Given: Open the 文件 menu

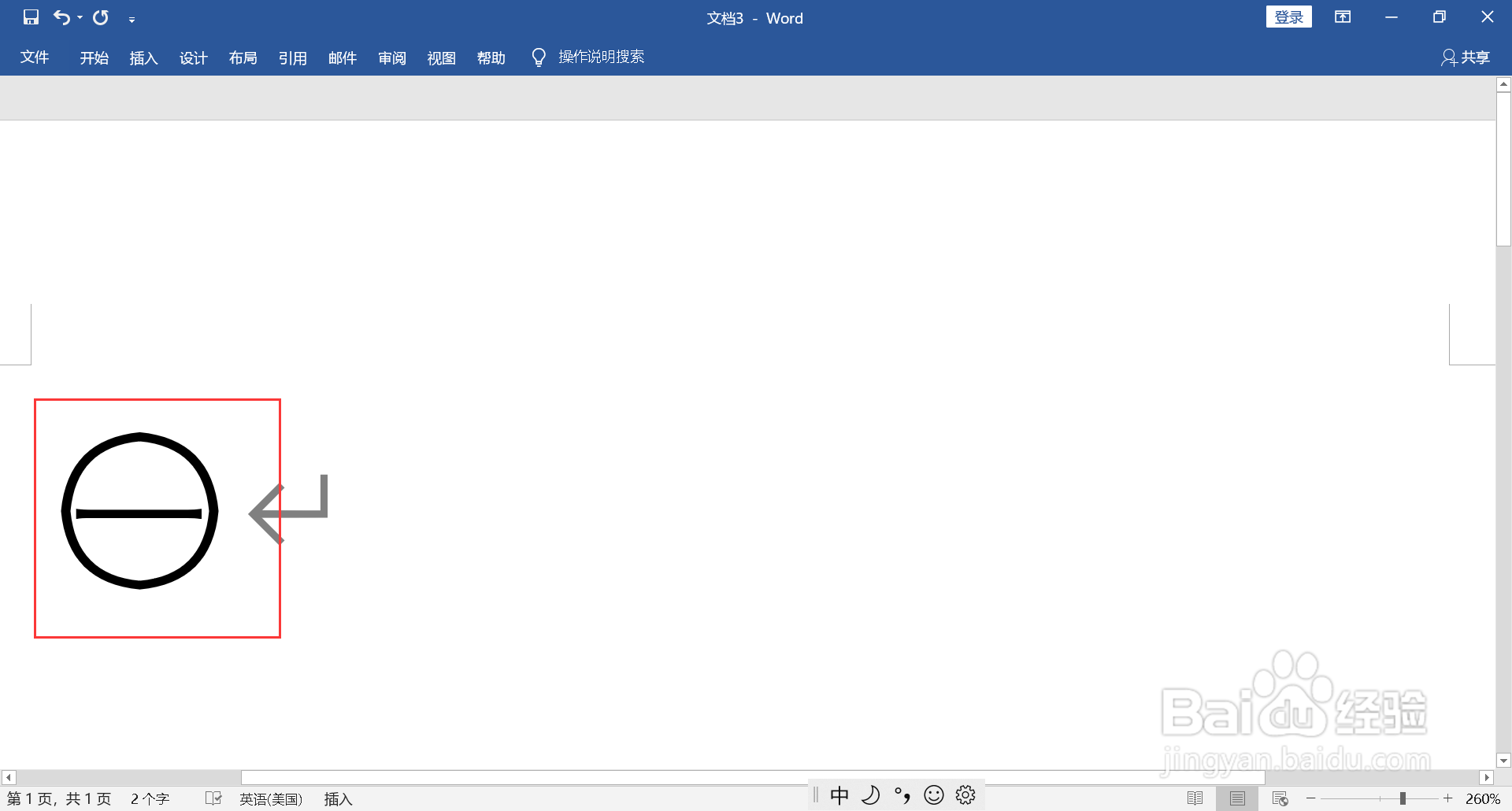Looking at the screenshot, I should 35,57.
